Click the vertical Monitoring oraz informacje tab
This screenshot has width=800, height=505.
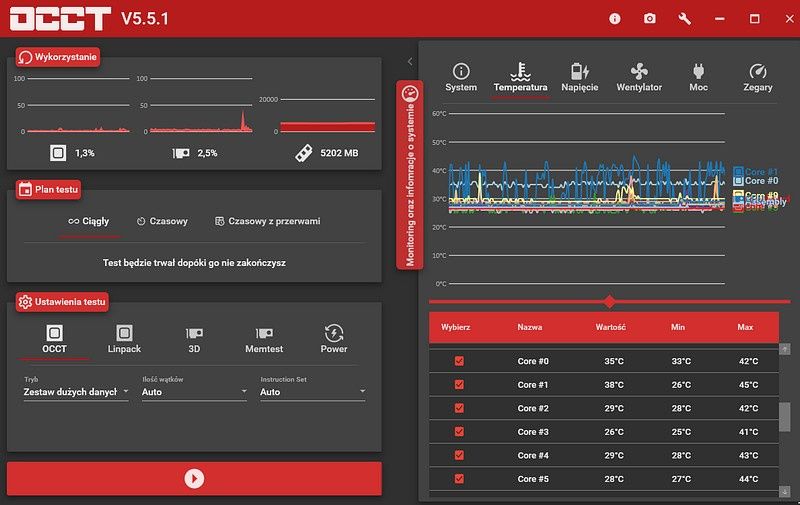click(410, 174)
